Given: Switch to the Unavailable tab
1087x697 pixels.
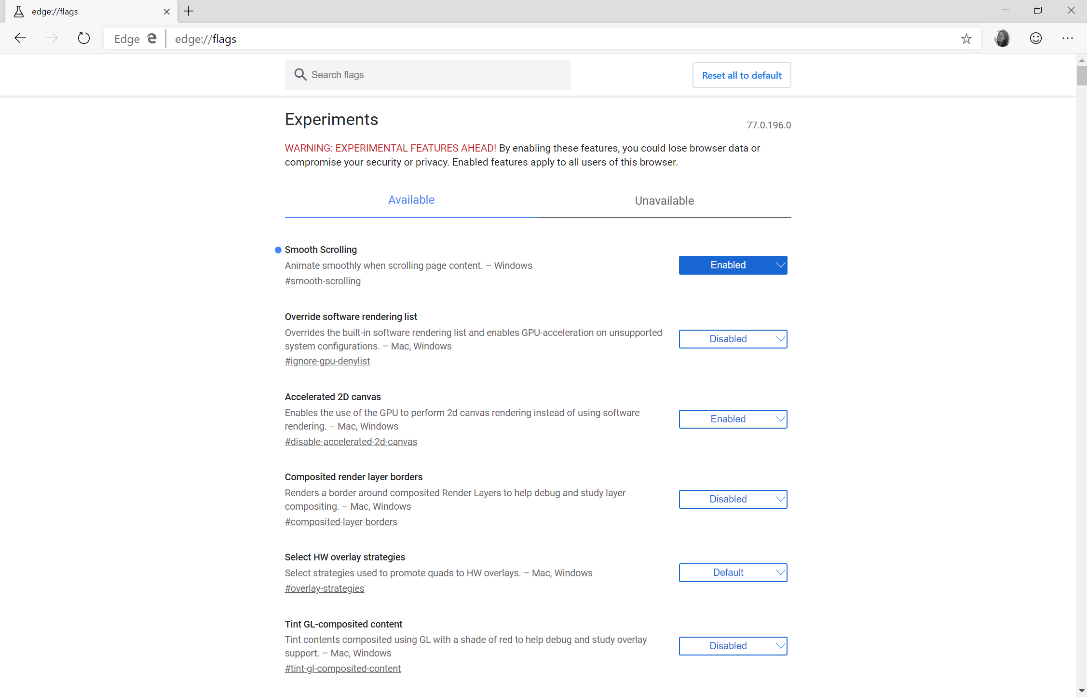Looking at the screenshot, I should [x=664, y=200].
